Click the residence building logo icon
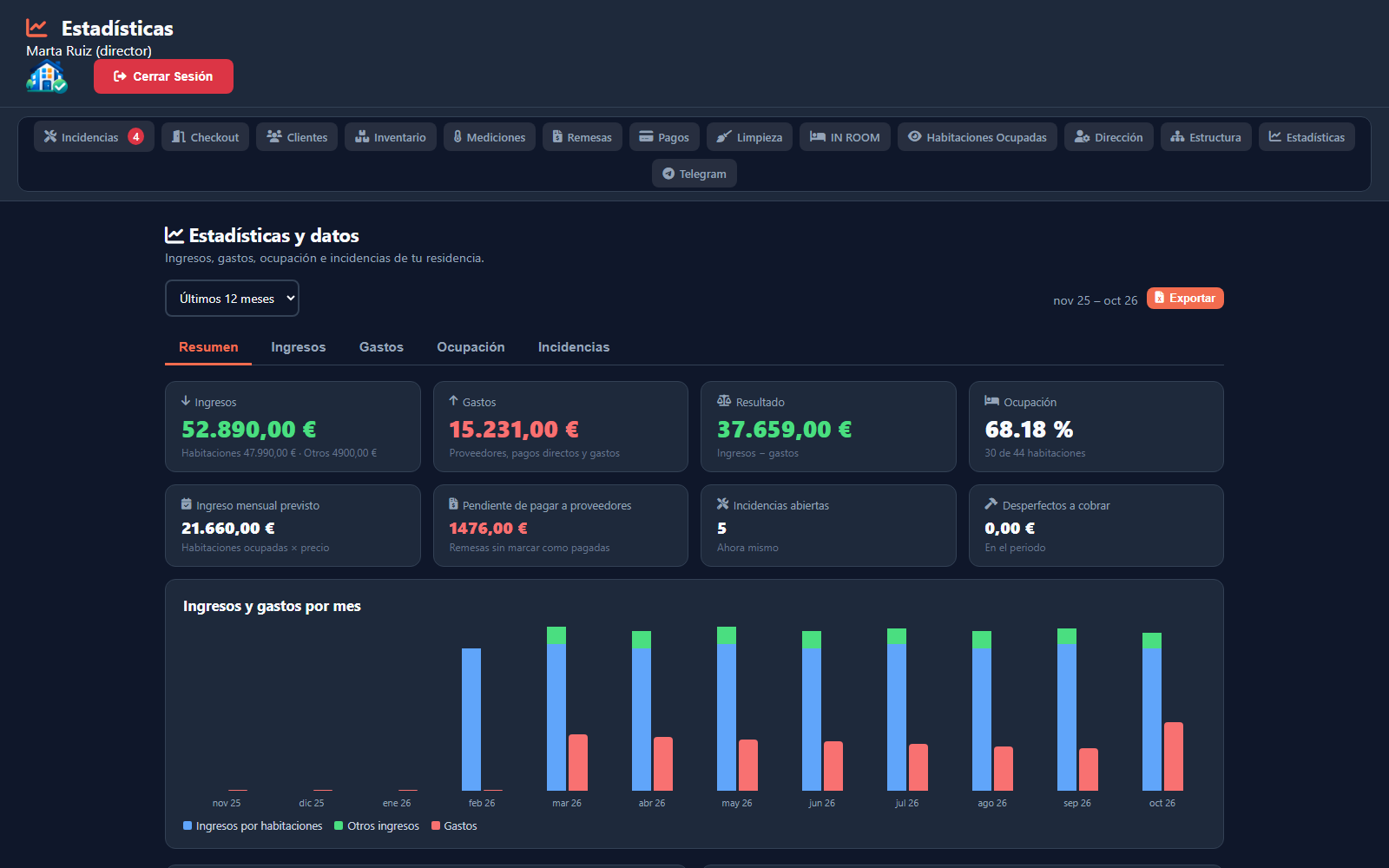Viewport: 1389px width, 868px height. click(47, 77)
